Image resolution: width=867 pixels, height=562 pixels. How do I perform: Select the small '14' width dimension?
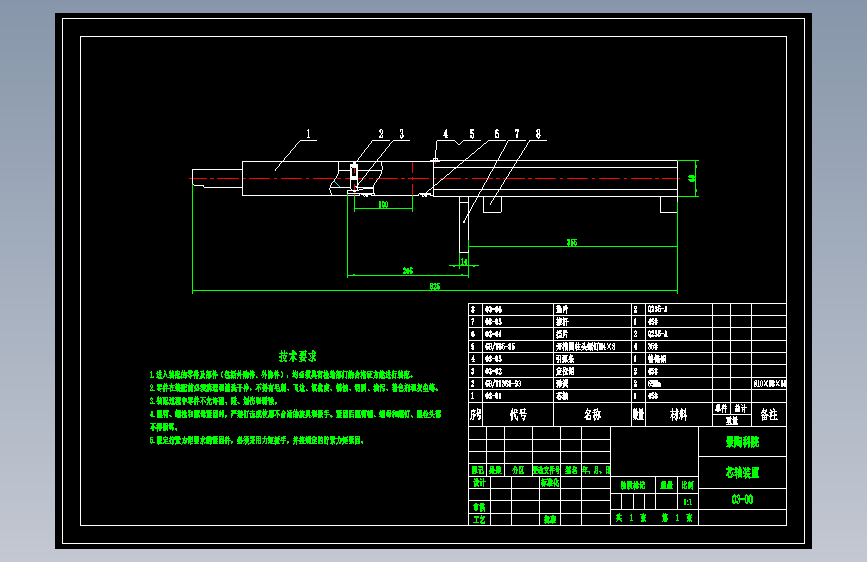pyautogui.click(x=464, y=262)
